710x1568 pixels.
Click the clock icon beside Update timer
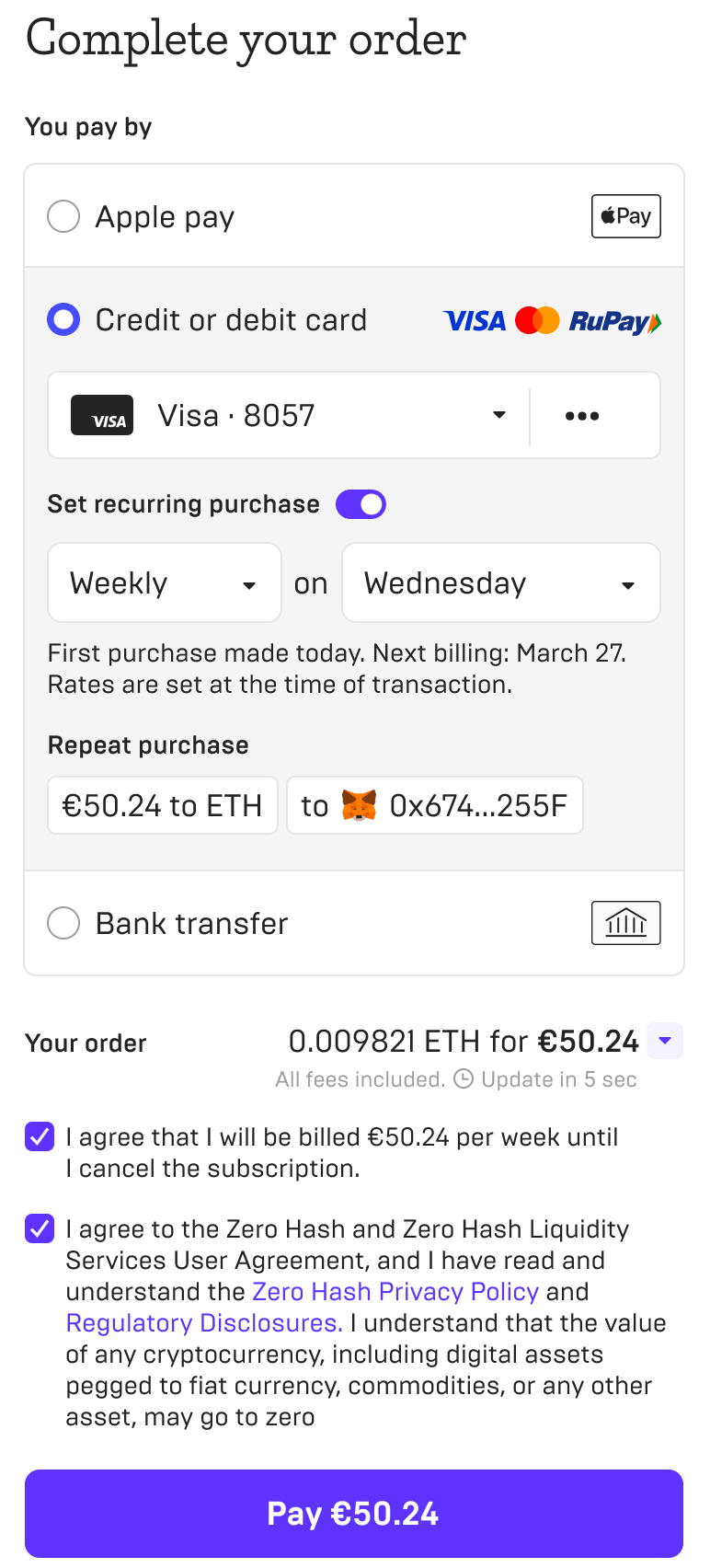click(x=464, y=1078)
